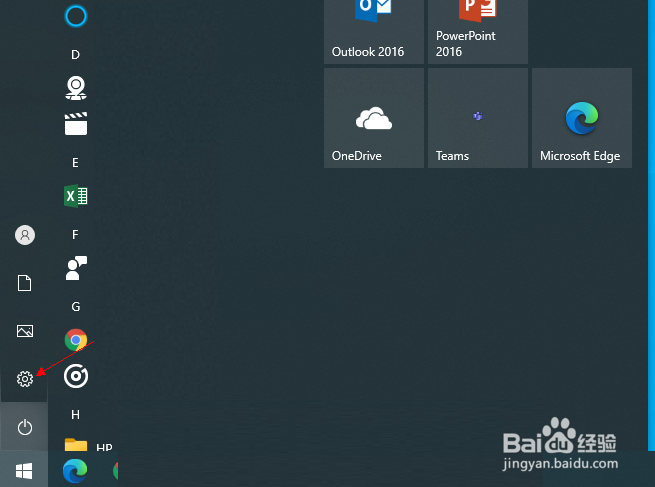This screenshot has height=487, width=655.
Task: Open the Microsoft Edge tile
Action: tap(582, 118)
